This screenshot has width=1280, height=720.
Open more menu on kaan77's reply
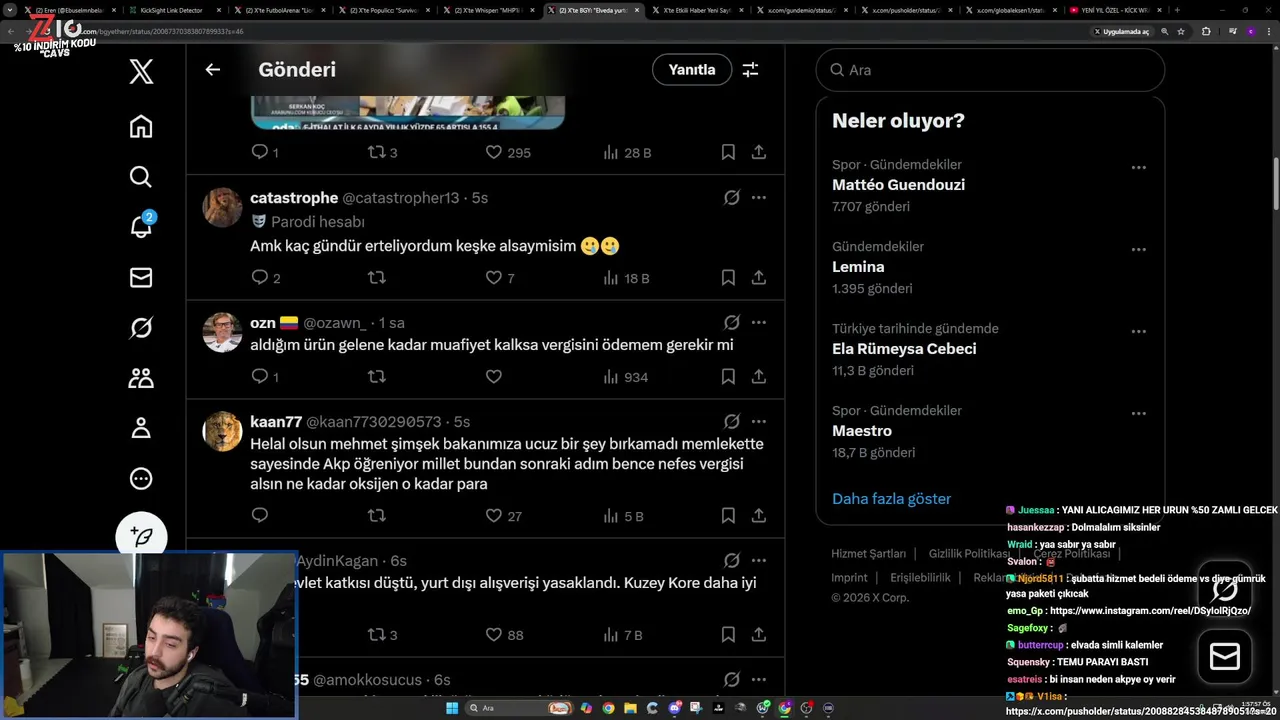coord(759,422)
